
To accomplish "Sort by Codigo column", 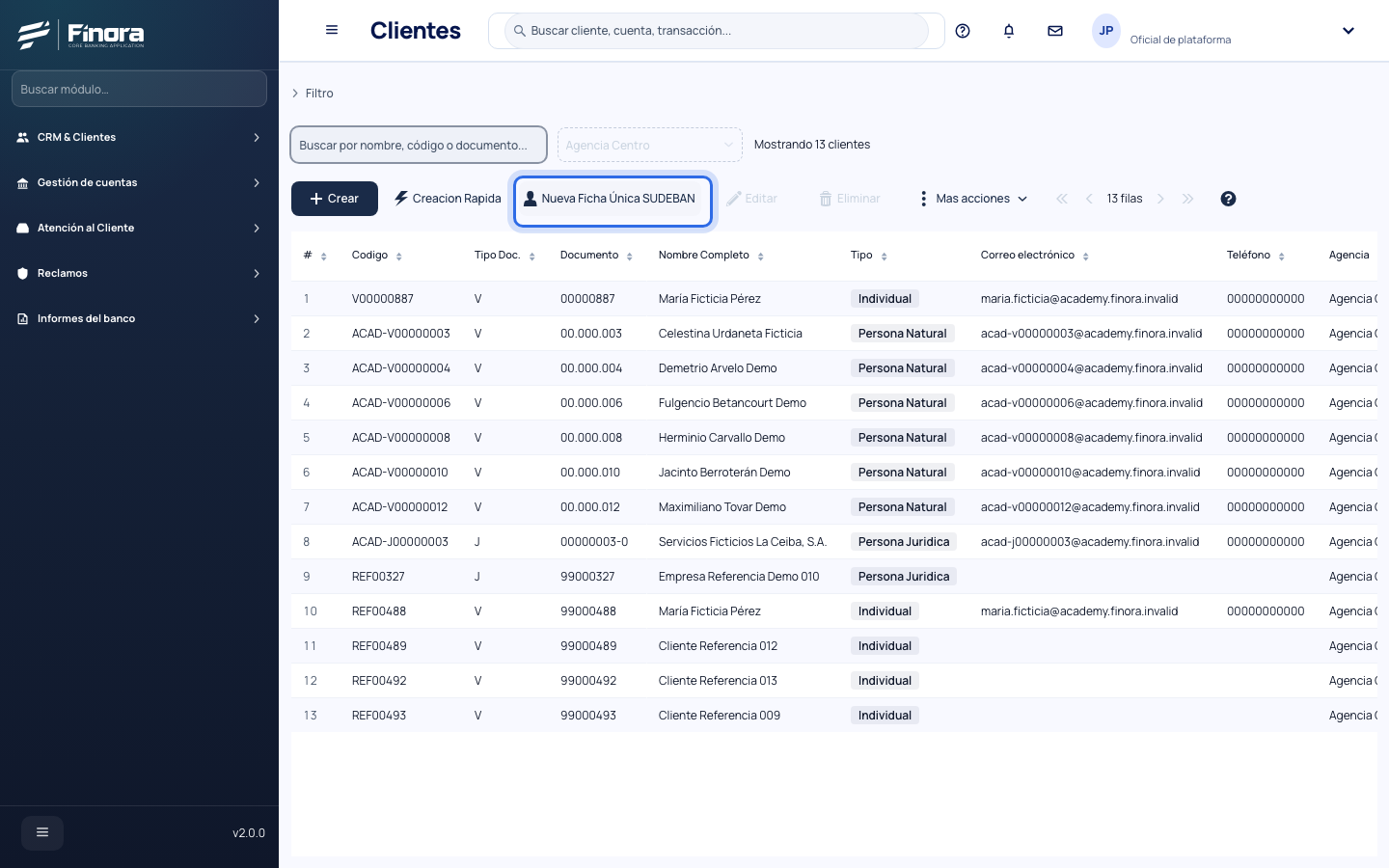I will pyautogui.click(x=398, y=257).
